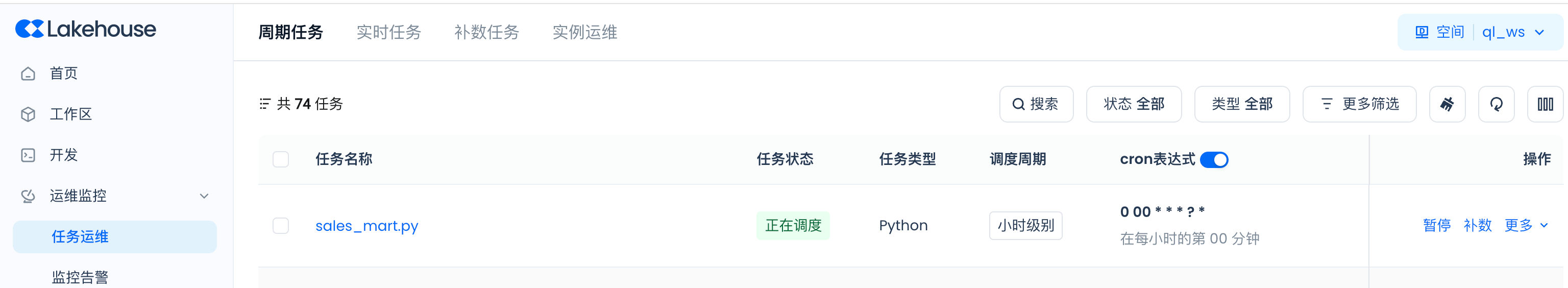The width and height of the screenshot is (1568, 288).
Task: Toggle the cron表达式 switch
Action: [x=1214, y=159]
